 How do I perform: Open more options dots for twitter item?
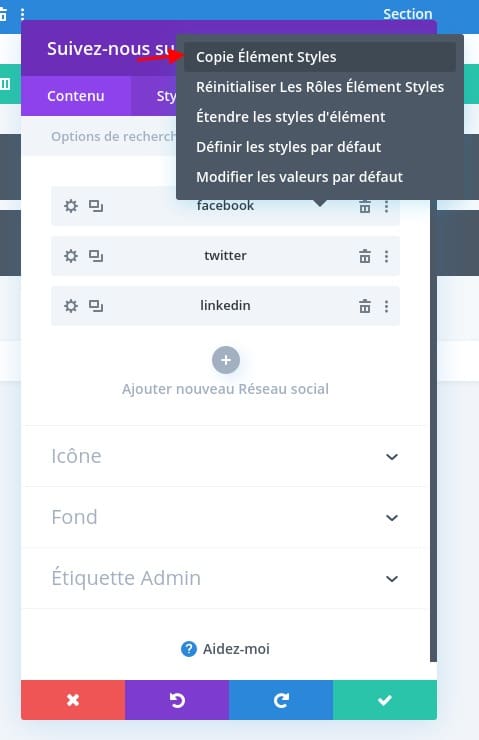coord(387,256)
